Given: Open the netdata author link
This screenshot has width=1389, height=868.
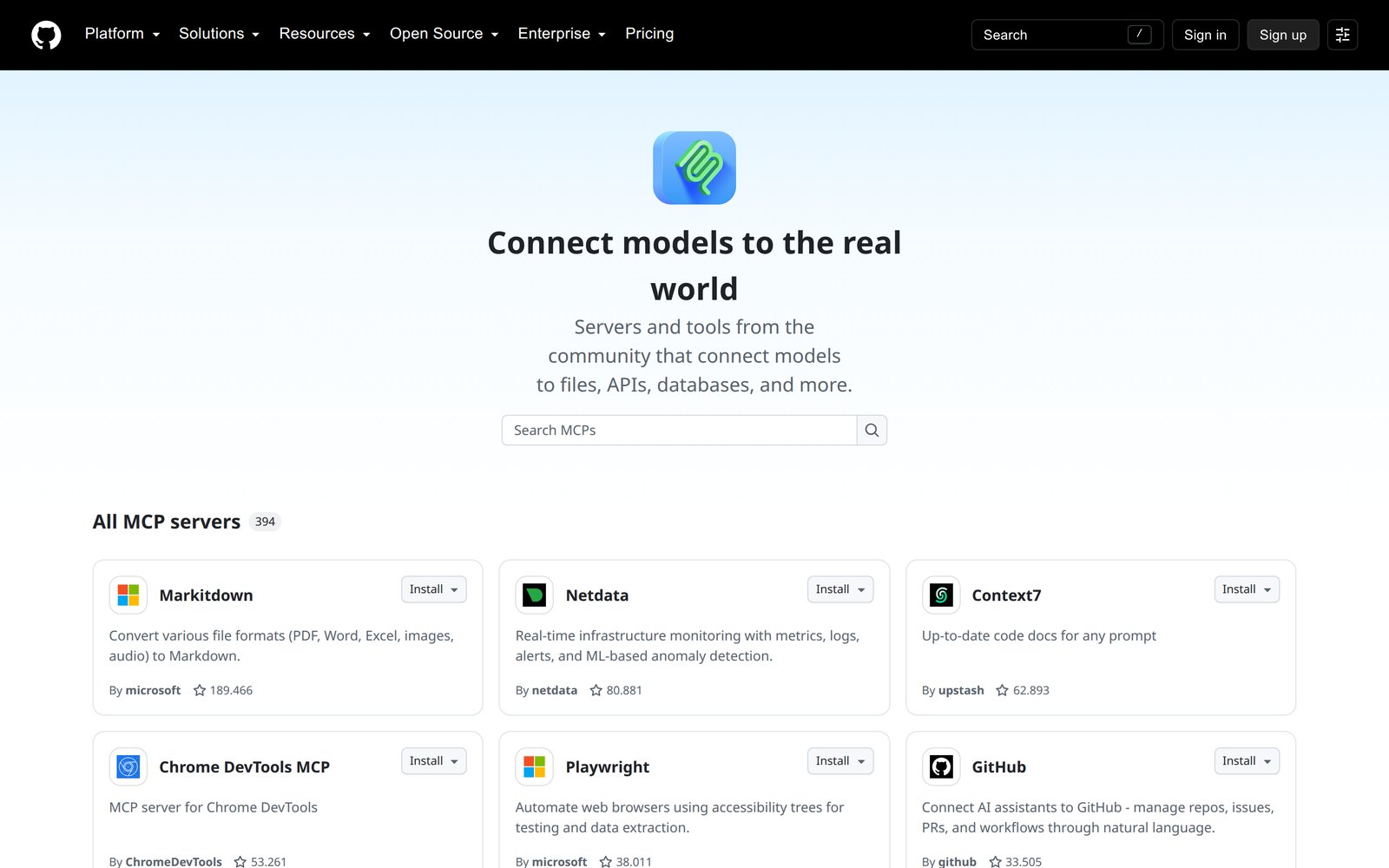Looking at the screenshot, I should pyautogui.click(x=555, y=690).
